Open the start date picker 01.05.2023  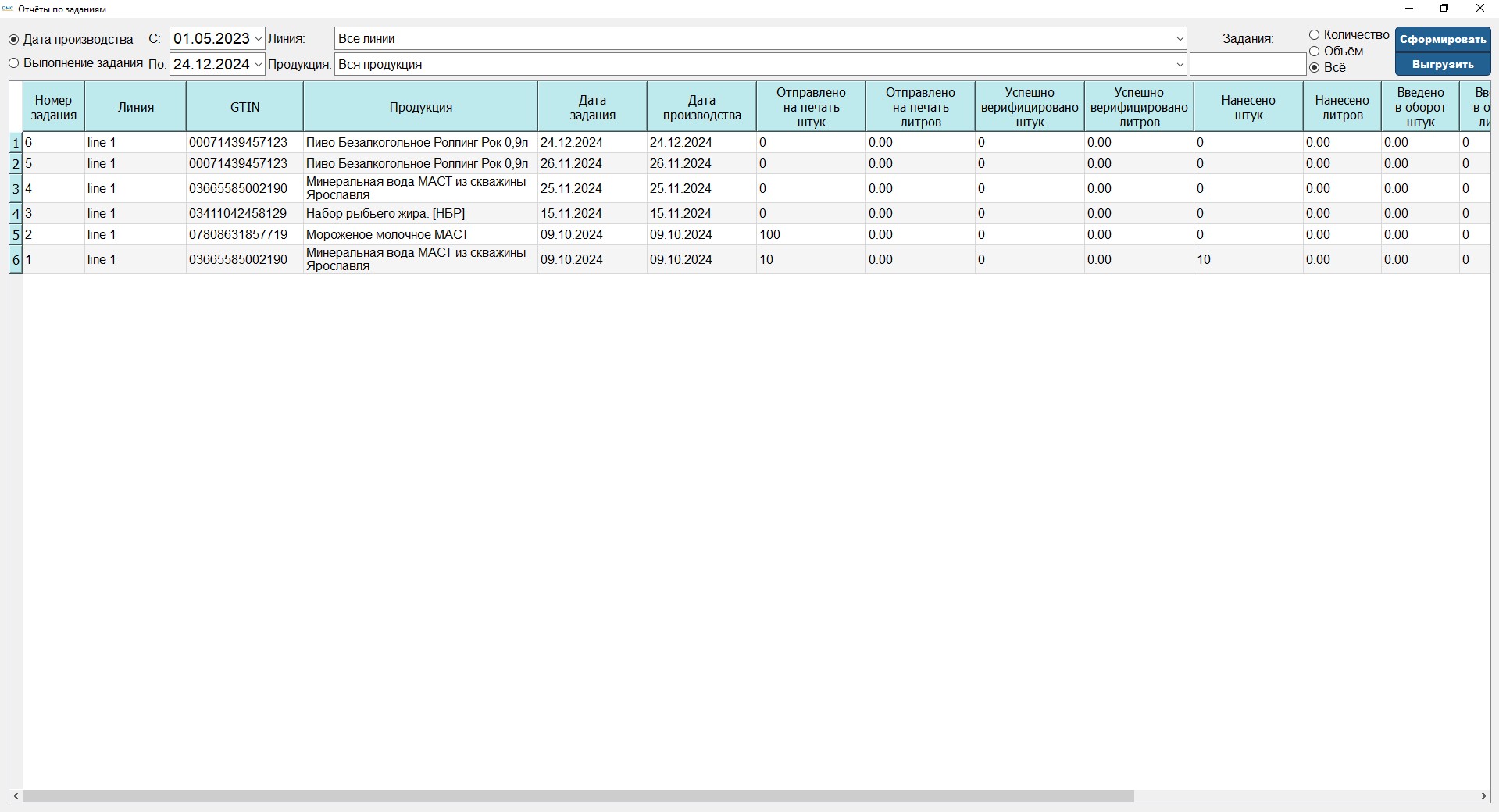[x=259, y=39]
